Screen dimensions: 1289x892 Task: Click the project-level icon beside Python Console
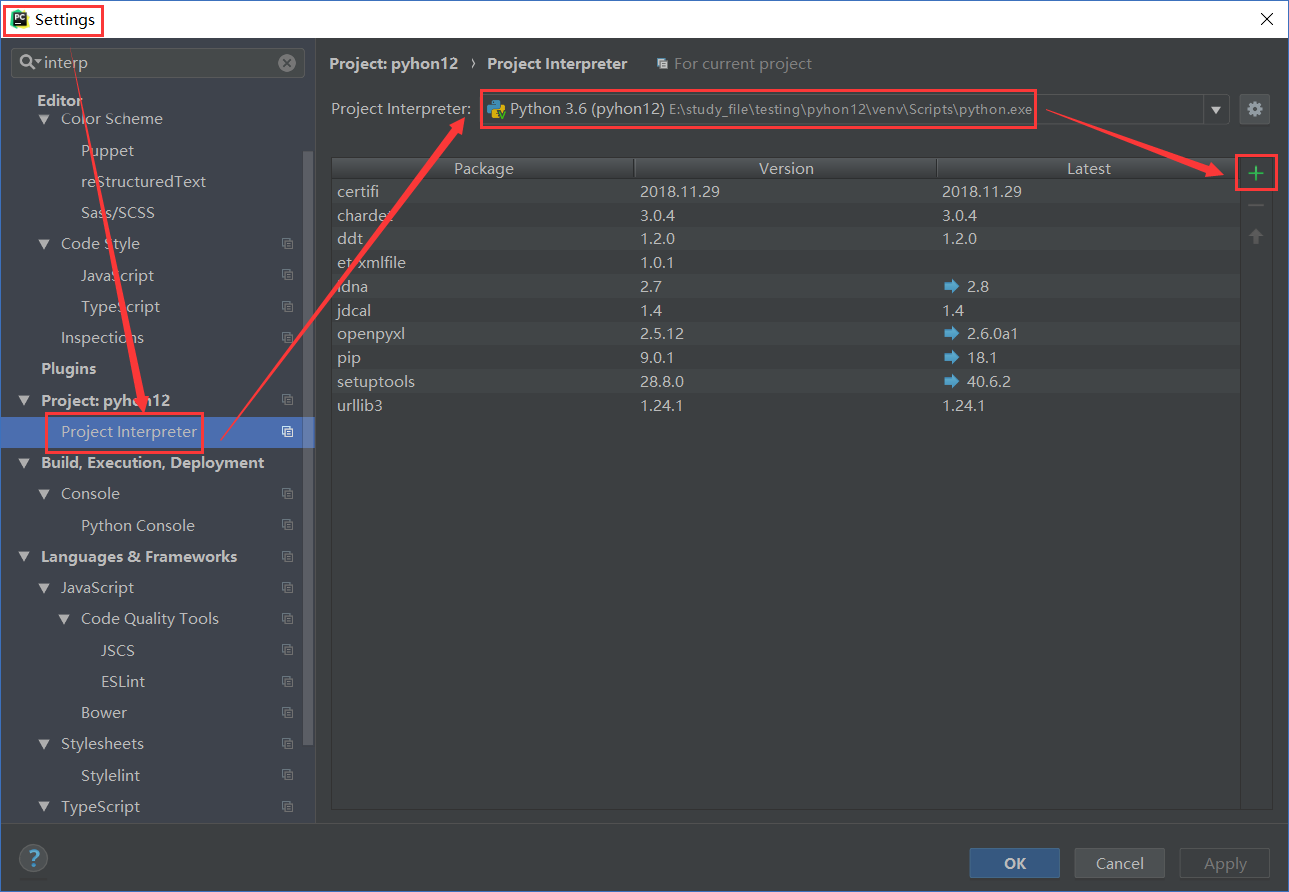(287, 525)
